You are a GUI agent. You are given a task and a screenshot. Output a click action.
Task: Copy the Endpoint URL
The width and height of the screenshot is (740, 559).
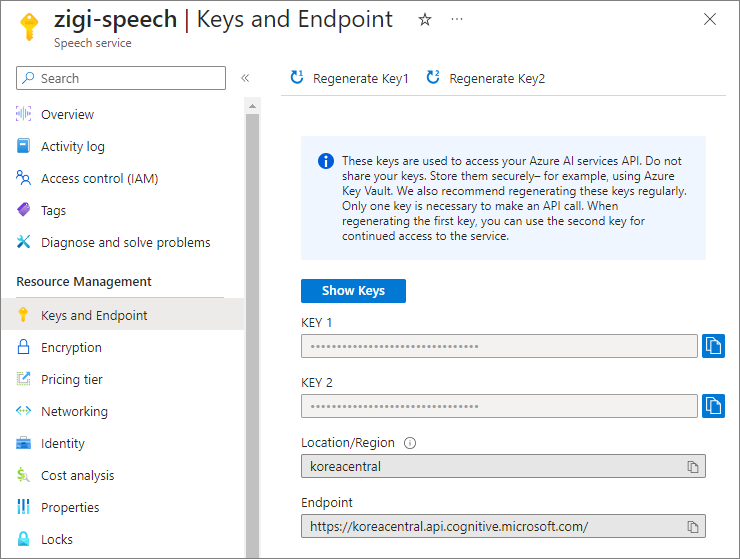point(692,527)
